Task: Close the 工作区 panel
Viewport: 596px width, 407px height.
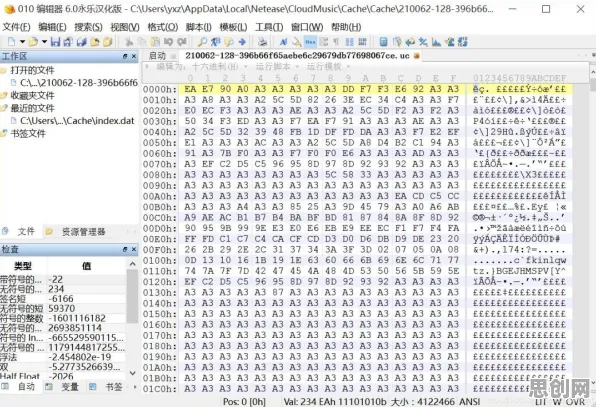Action: (x=134, y=56)
